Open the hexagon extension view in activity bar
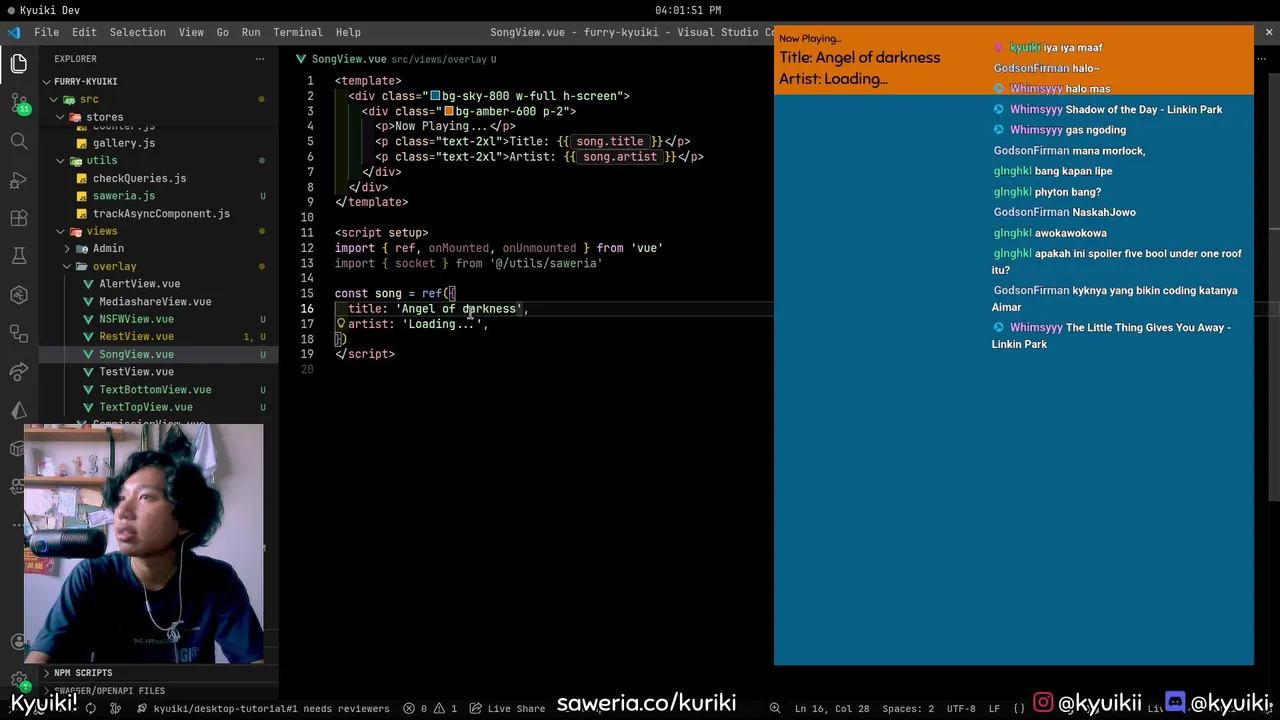Image resolution: width=1280 pixels, height=720 pixels. click(x=19, y=295)
